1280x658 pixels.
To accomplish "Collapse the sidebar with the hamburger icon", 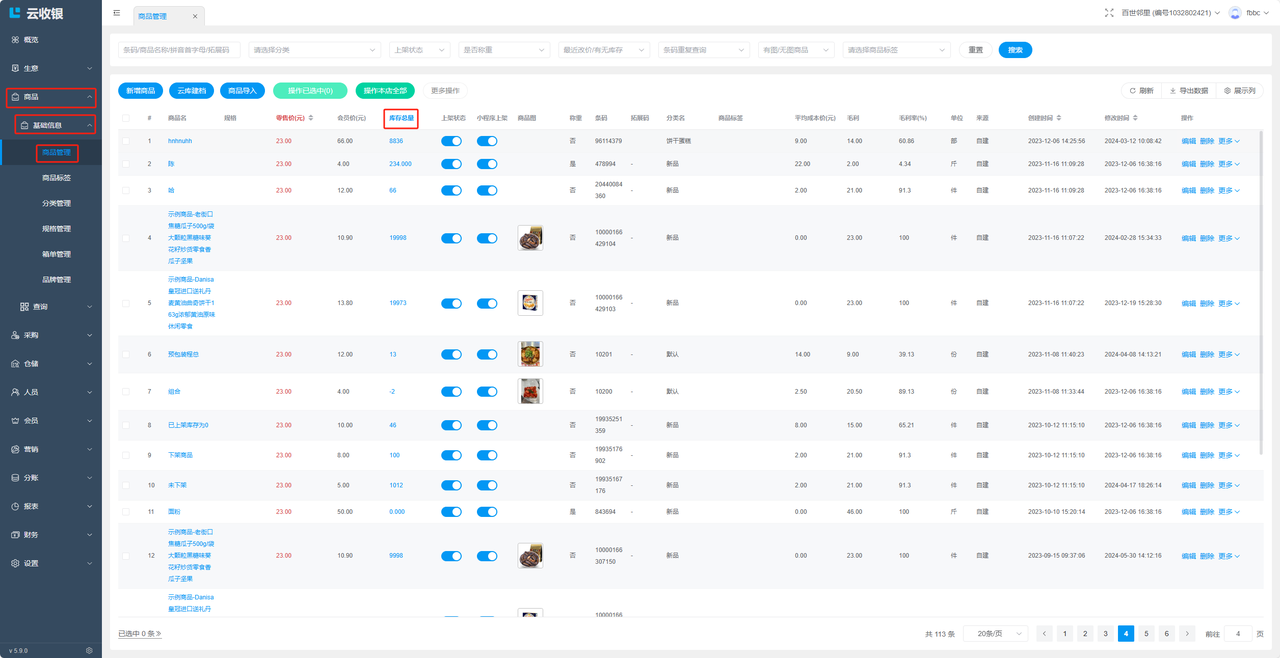I will (x=117, y=14).
